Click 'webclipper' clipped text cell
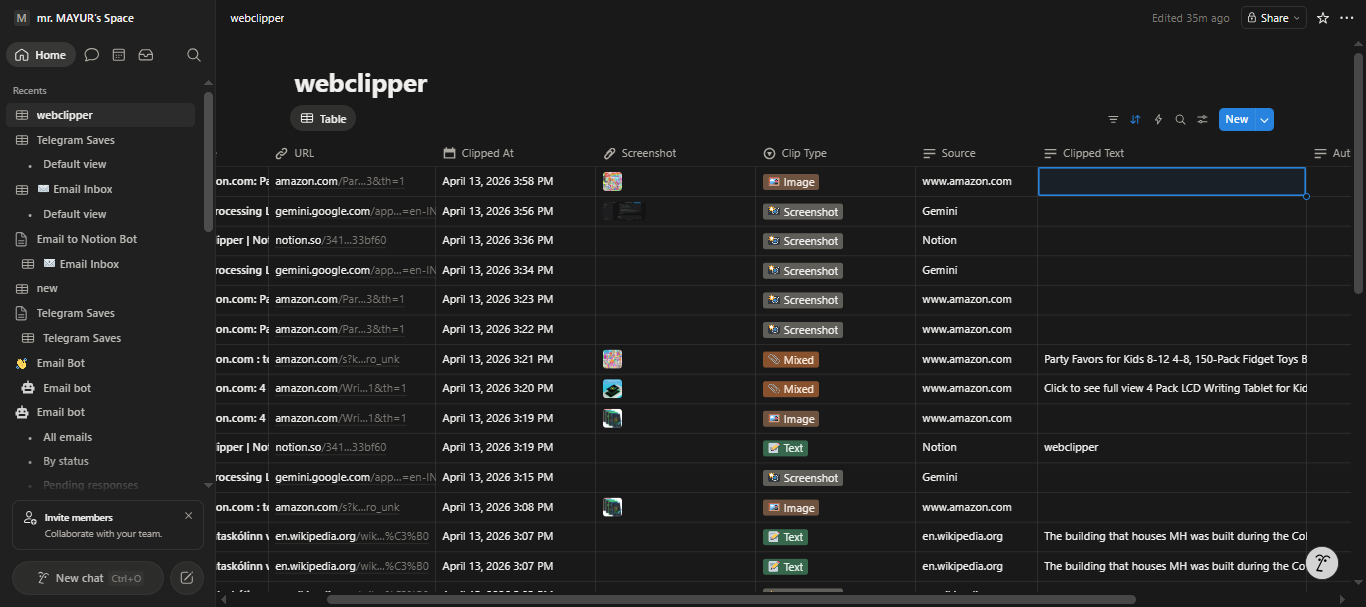The width and height of the screenshot is (1366, 607). [1172, 448]
